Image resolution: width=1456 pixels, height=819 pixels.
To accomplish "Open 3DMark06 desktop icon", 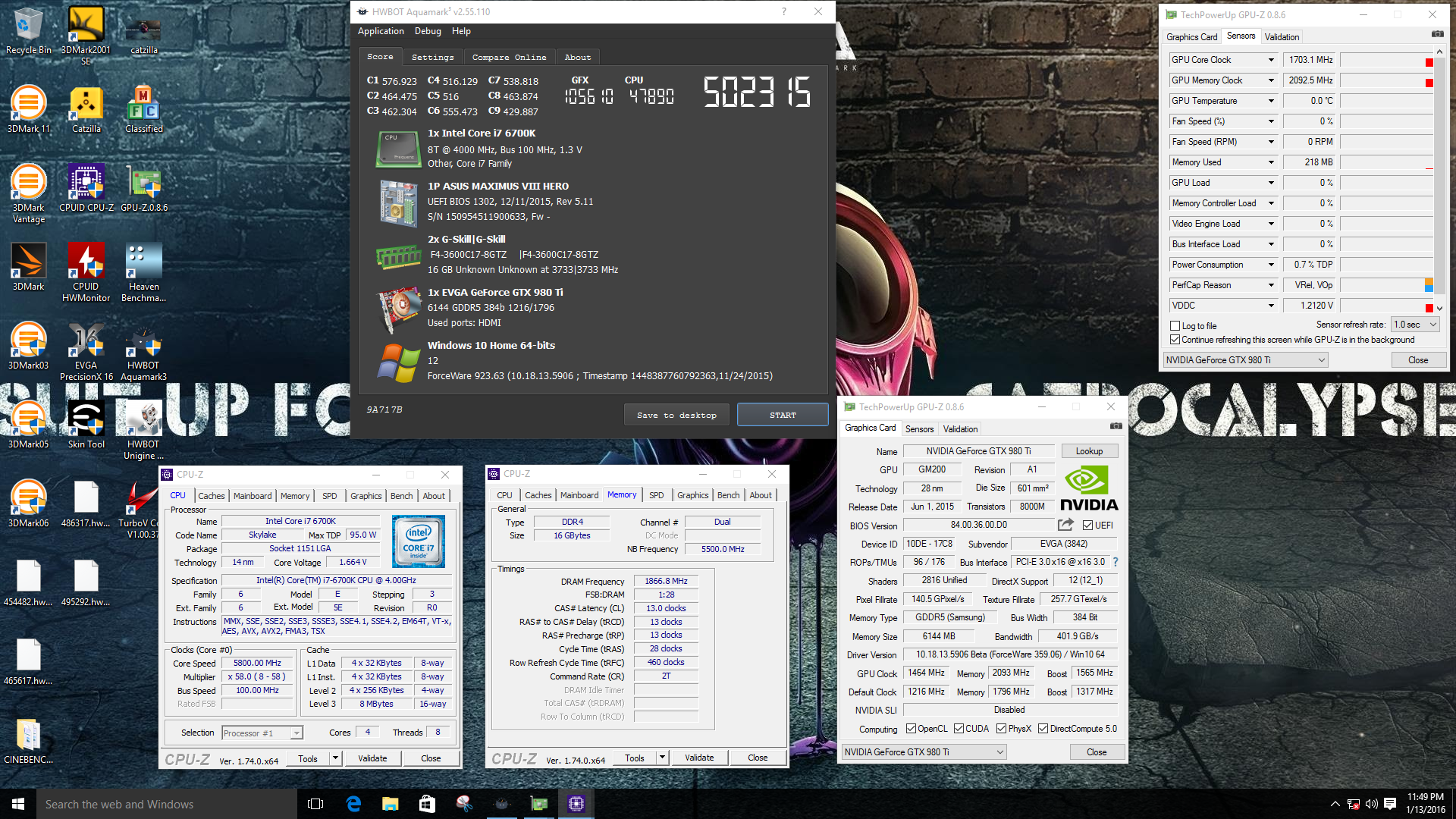I will [28, 504].
